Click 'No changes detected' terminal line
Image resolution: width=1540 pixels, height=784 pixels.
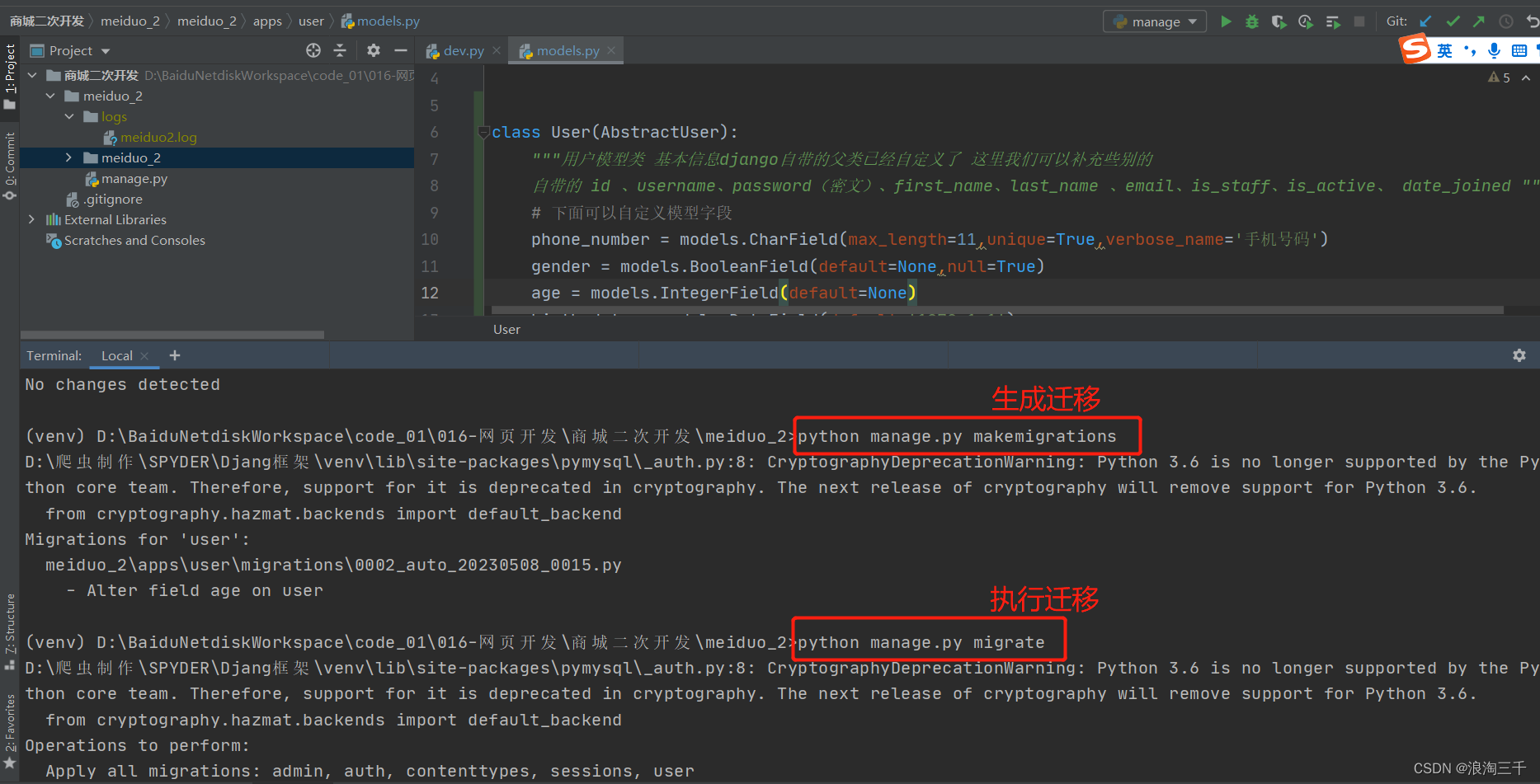pos(122,384)
